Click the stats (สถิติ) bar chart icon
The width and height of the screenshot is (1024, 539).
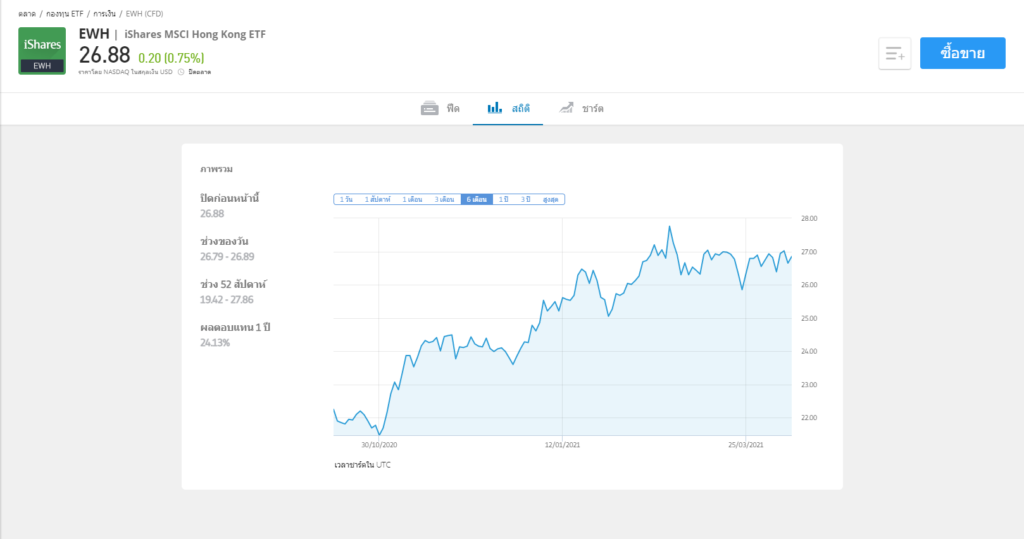point(494,107)
